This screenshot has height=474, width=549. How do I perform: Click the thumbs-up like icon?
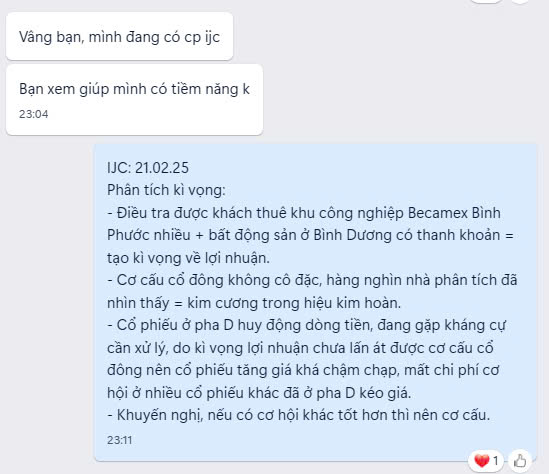(520, 460)
